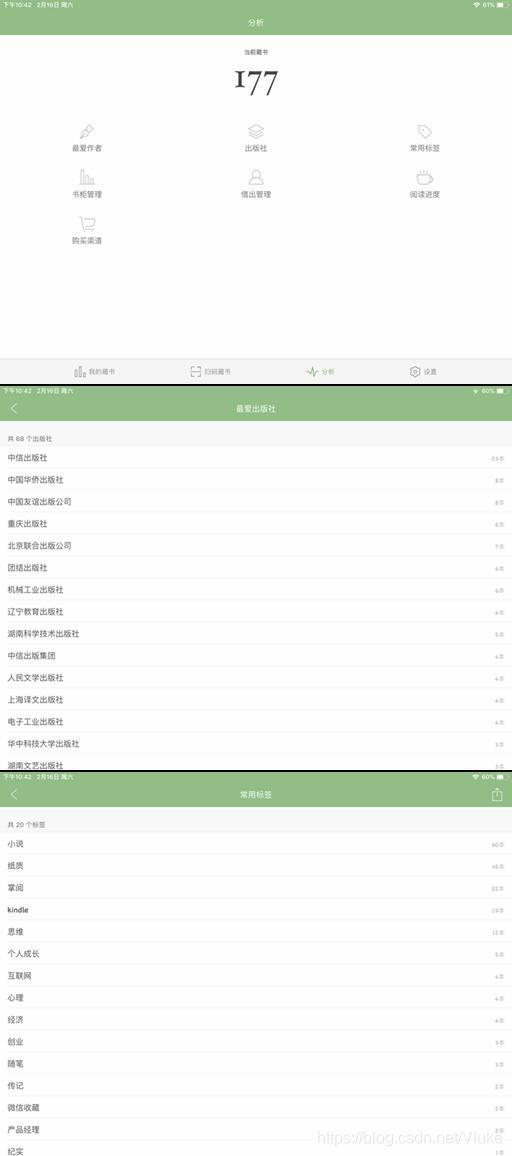This screenshot has width=512, height=1156.
Task: Open the 产品经理 tag row
Action: (x=256, y=1129)
